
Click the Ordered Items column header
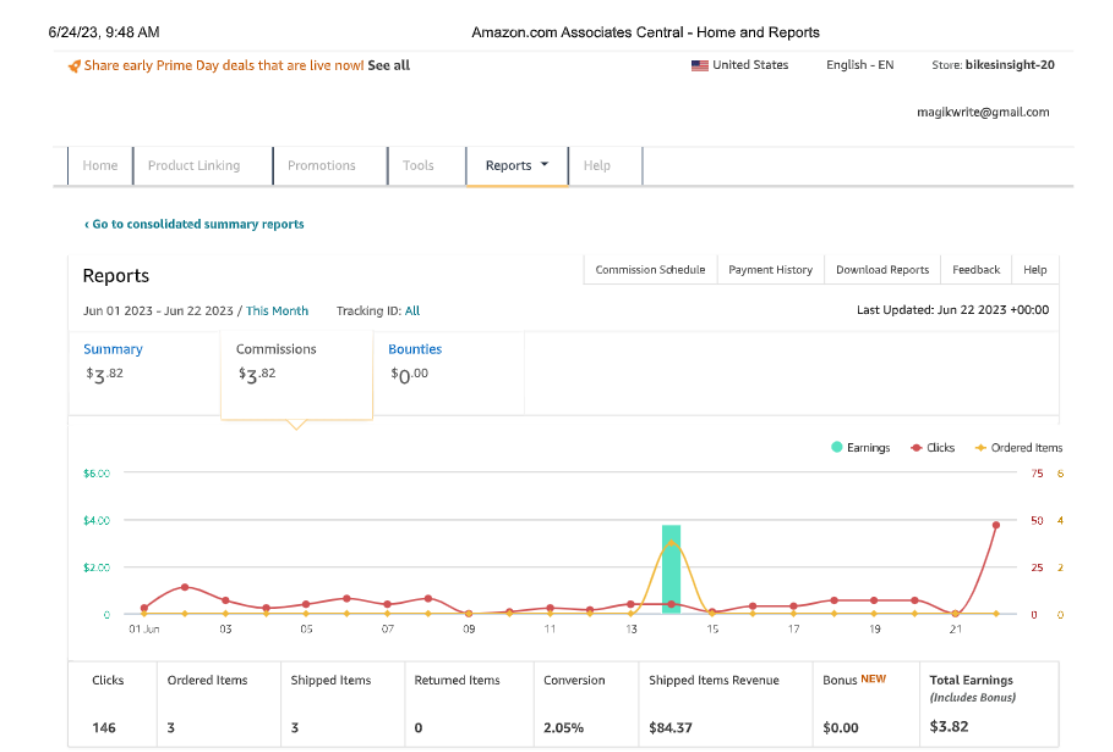207,680
